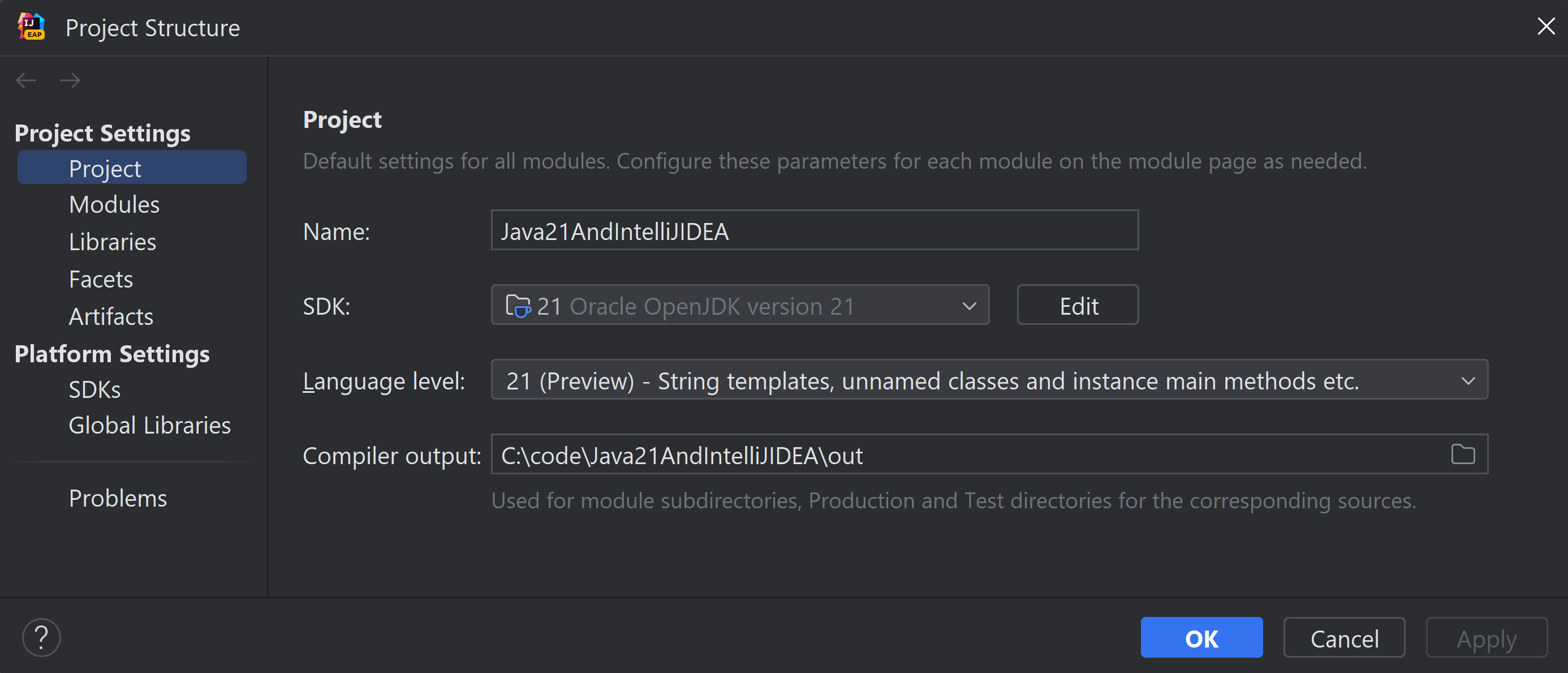This screenshot has height=673, width=1568.
Task: Open Global Libraries settings
Action: (149, 425)
